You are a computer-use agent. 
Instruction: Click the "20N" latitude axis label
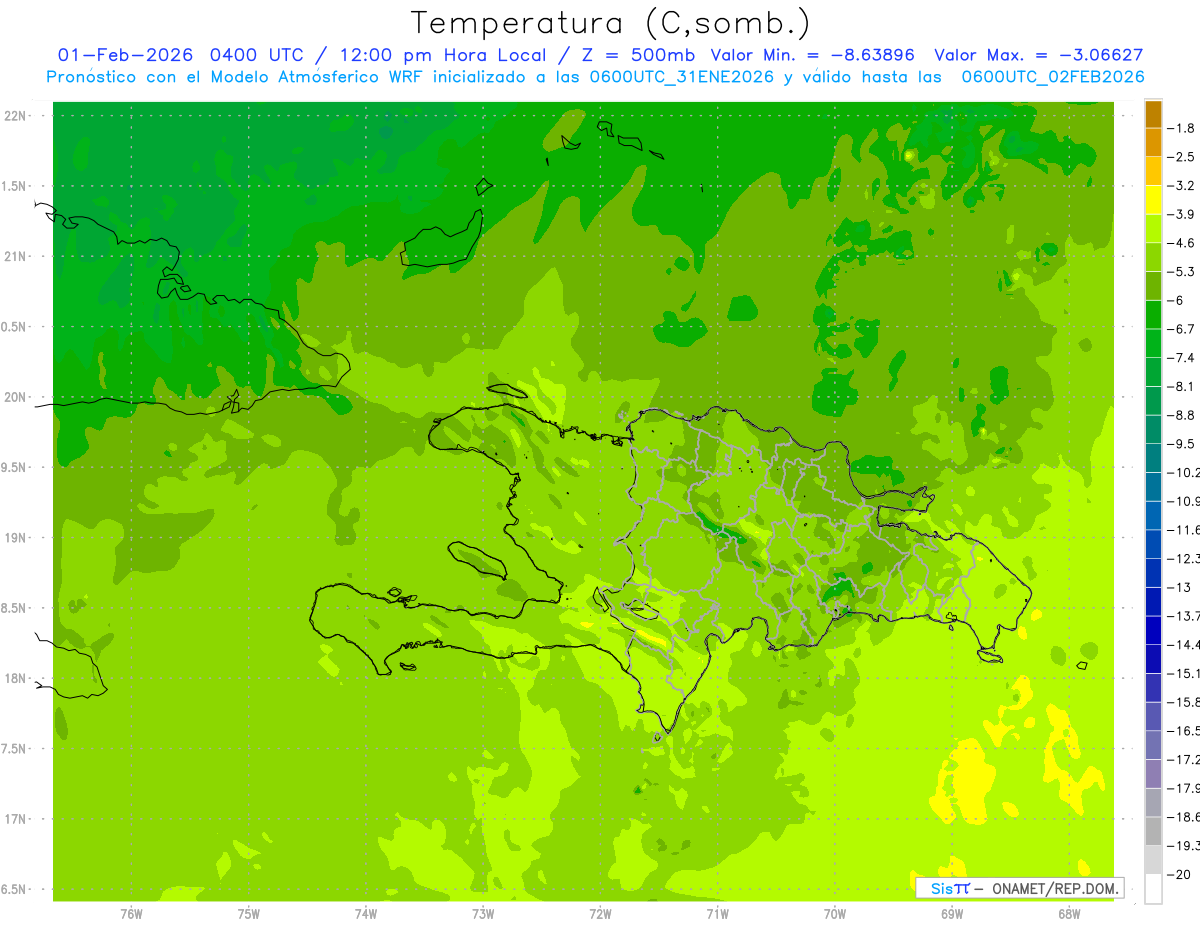pos(15,397)
